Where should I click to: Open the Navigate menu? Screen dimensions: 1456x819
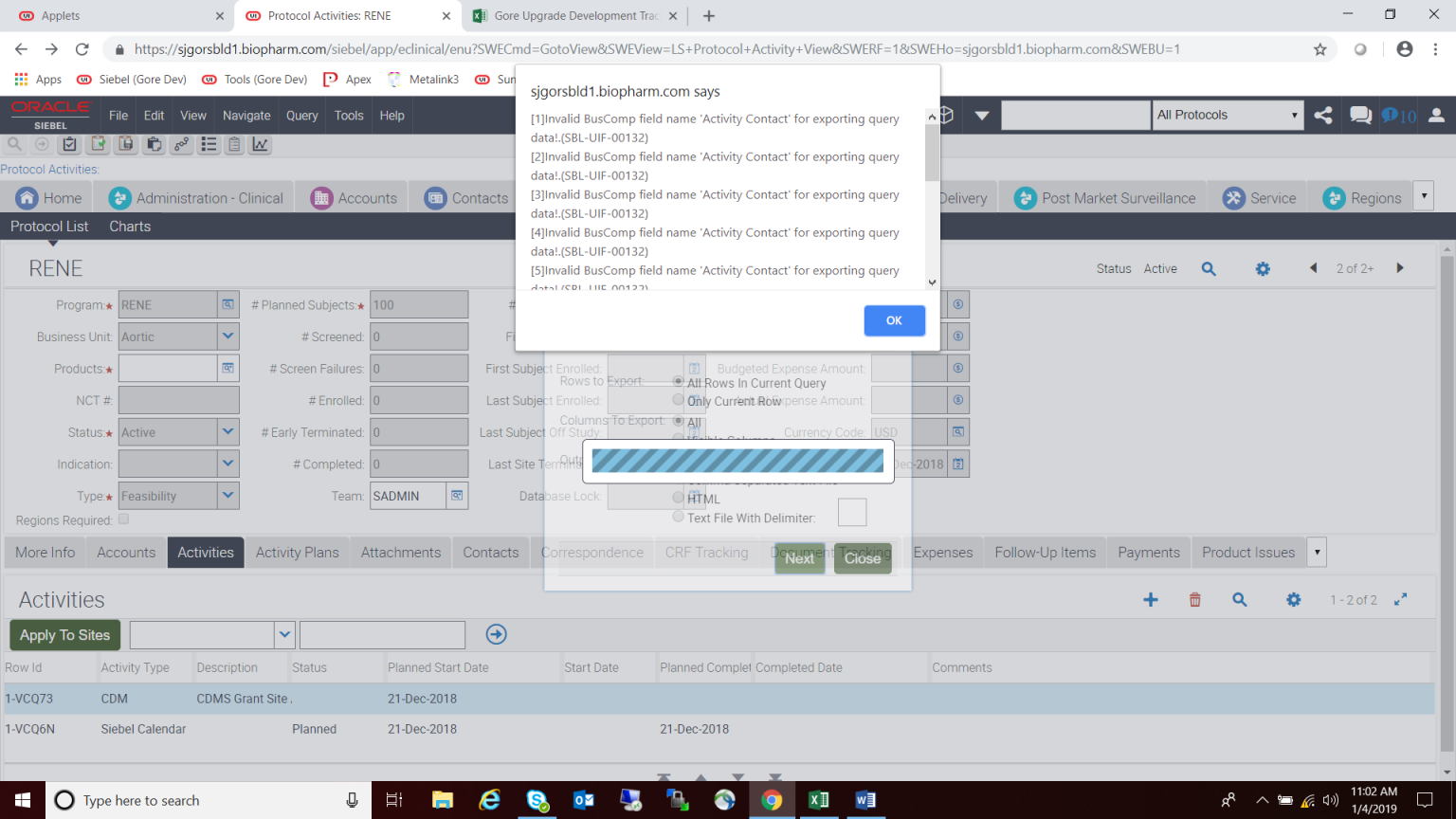pos(246,115)
